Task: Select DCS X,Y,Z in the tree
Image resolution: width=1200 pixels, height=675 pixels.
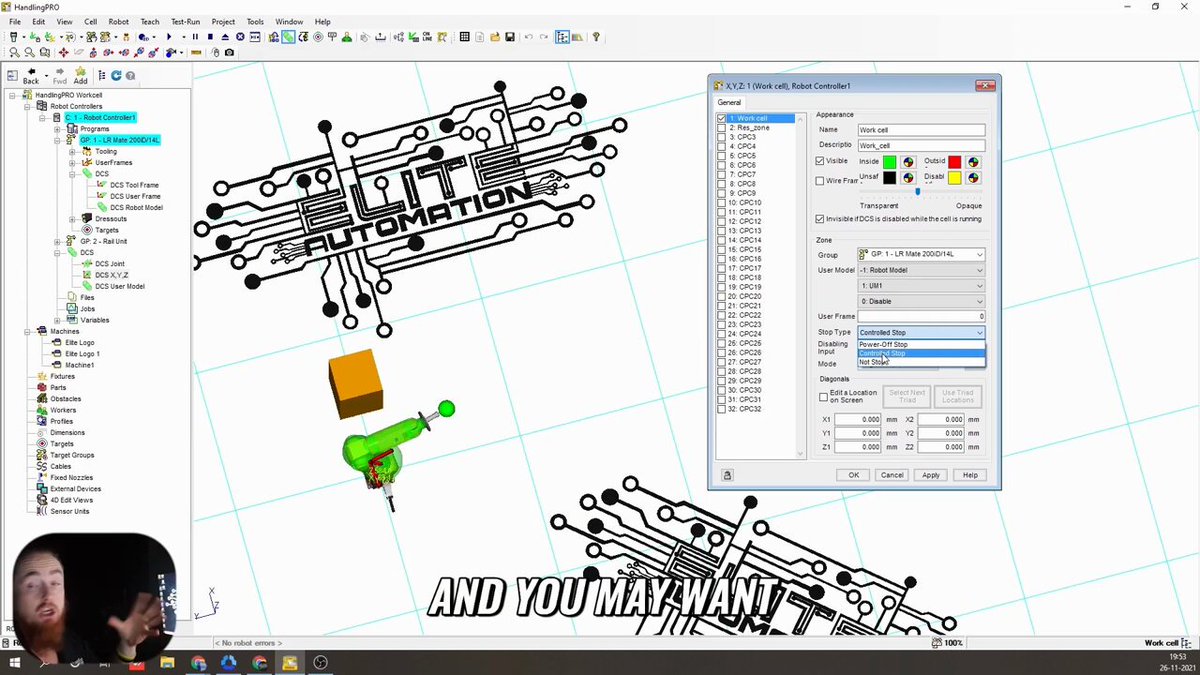Action: pyautogui.click(x=111, y=275)
